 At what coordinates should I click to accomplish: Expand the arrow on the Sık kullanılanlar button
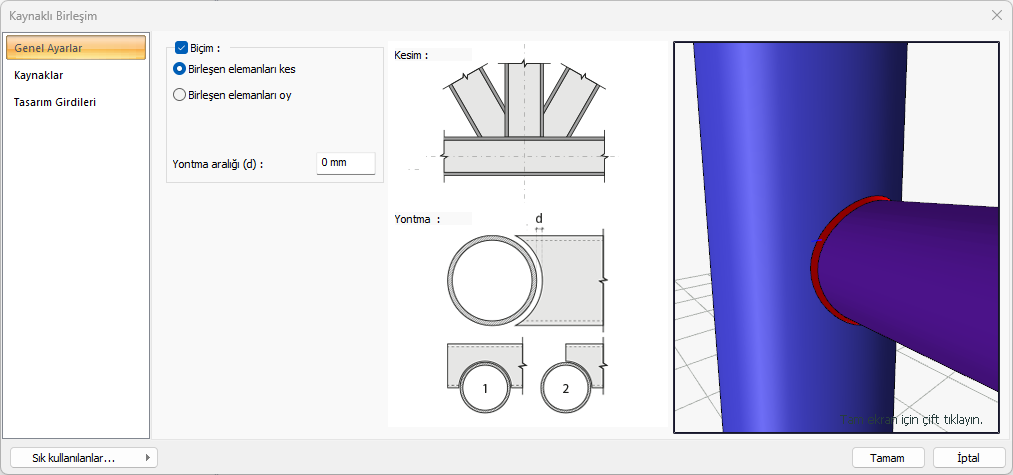pos(149,457)
